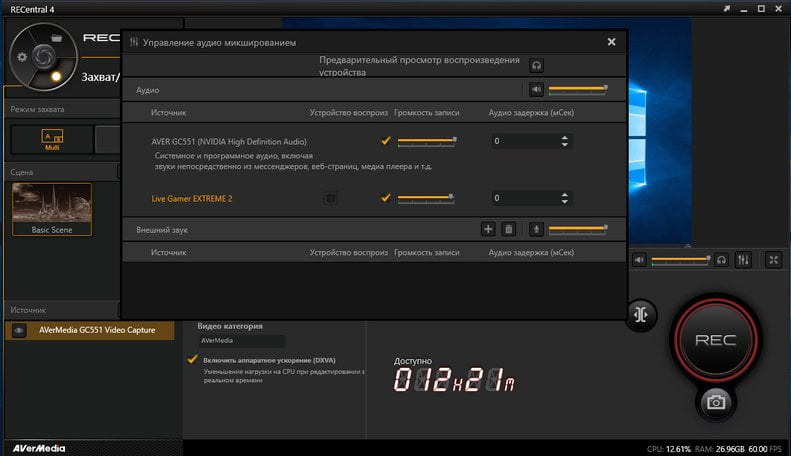
Task: Decrease Live Gamer EXTREME 2 audio delay
Action: [564, 201]
